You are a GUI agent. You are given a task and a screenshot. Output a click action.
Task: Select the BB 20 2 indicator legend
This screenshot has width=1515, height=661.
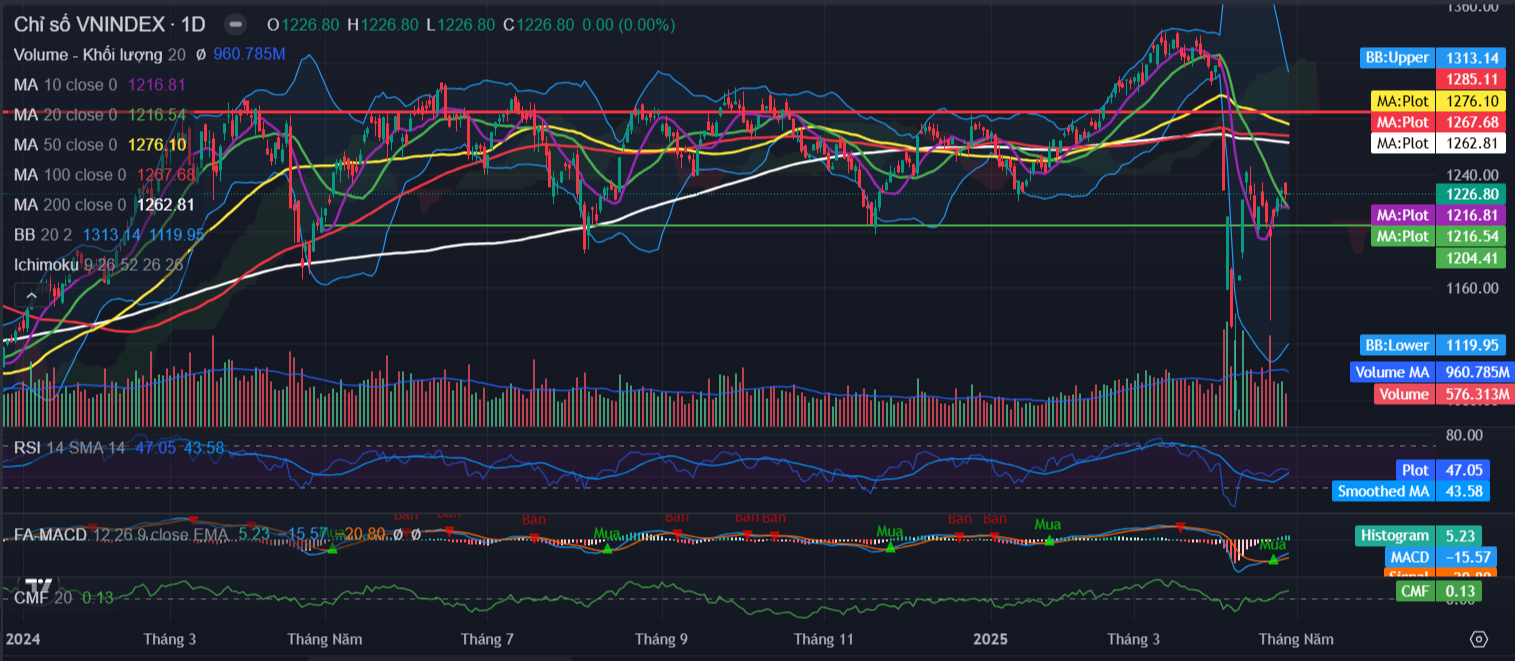coord(44,235)
